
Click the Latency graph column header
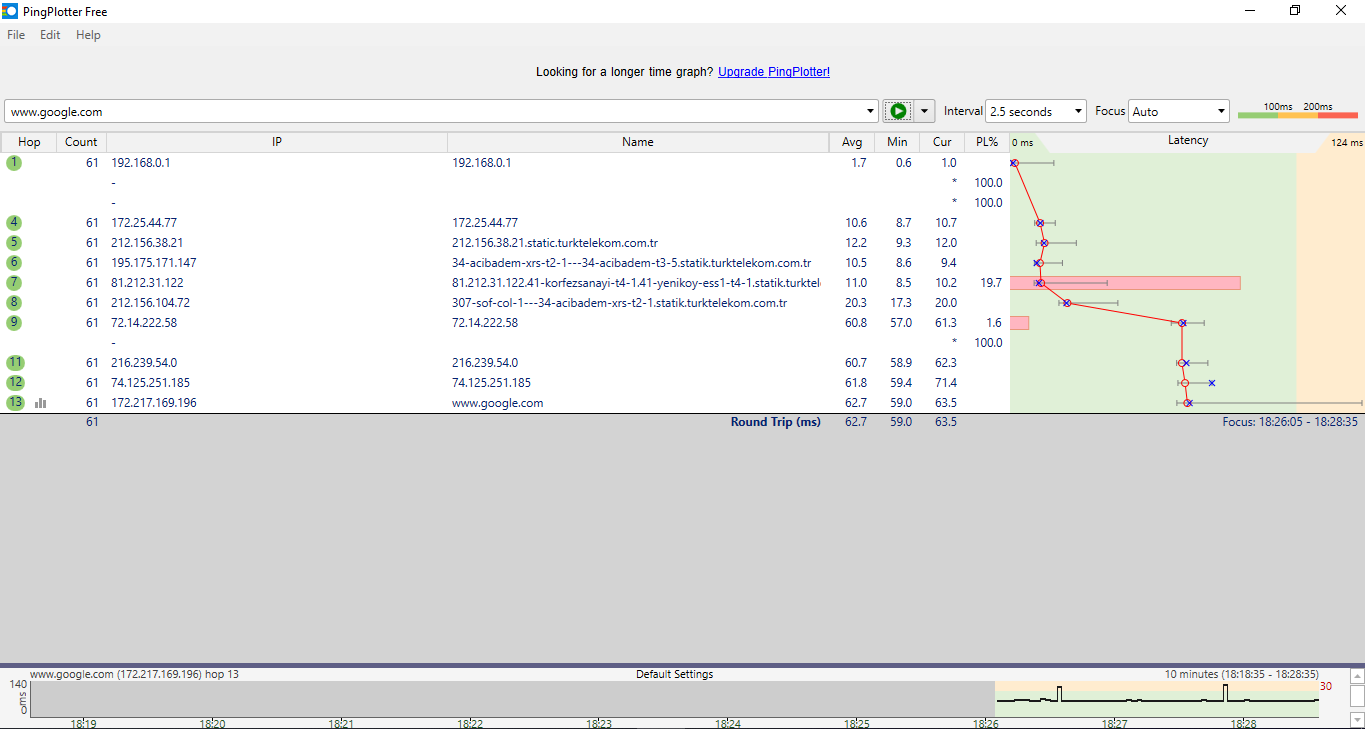coord(1187,141)
